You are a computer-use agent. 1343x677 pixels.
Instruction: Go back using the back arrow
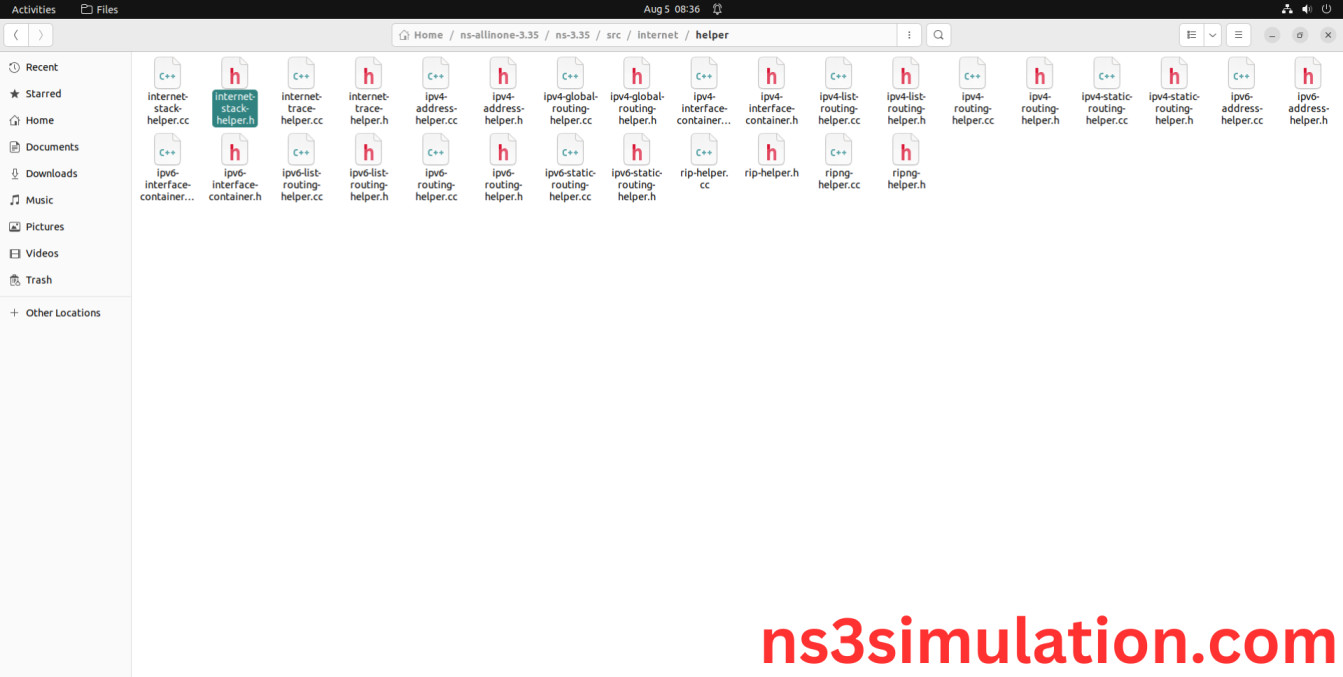[16, 35]
